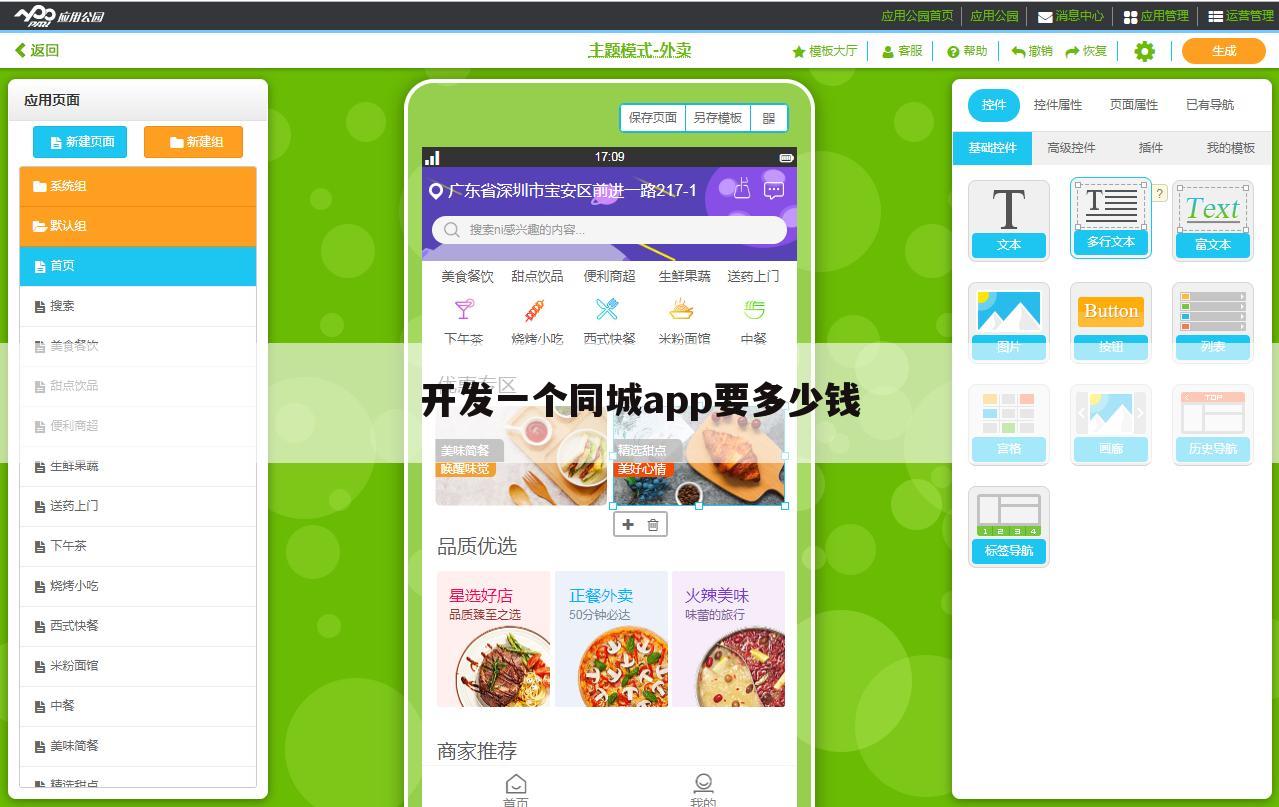Select the 画廊 gallery widget
Image resolution: width=1279 pixels, height=807 pixels.
pyautogui.click(x=1111, y=424)
